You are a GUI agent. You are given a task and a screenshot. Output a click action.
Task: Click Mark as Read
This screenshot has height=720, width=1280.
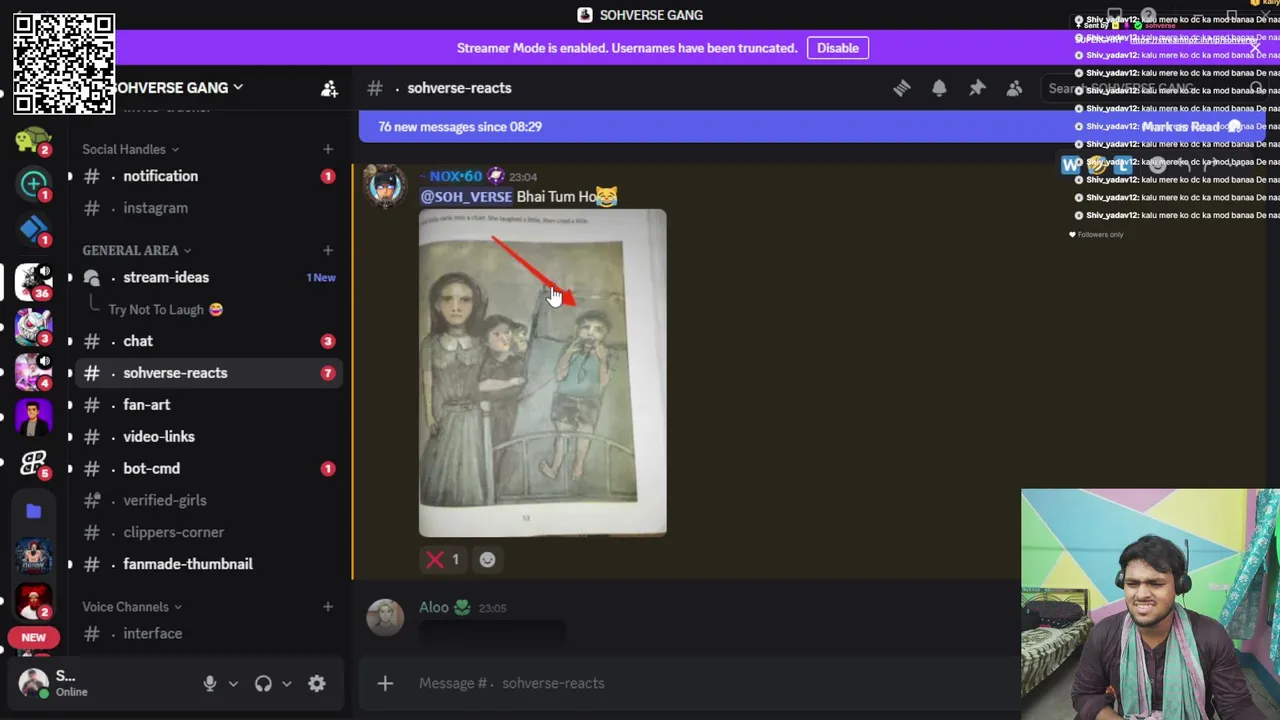tap(1189, 127)
